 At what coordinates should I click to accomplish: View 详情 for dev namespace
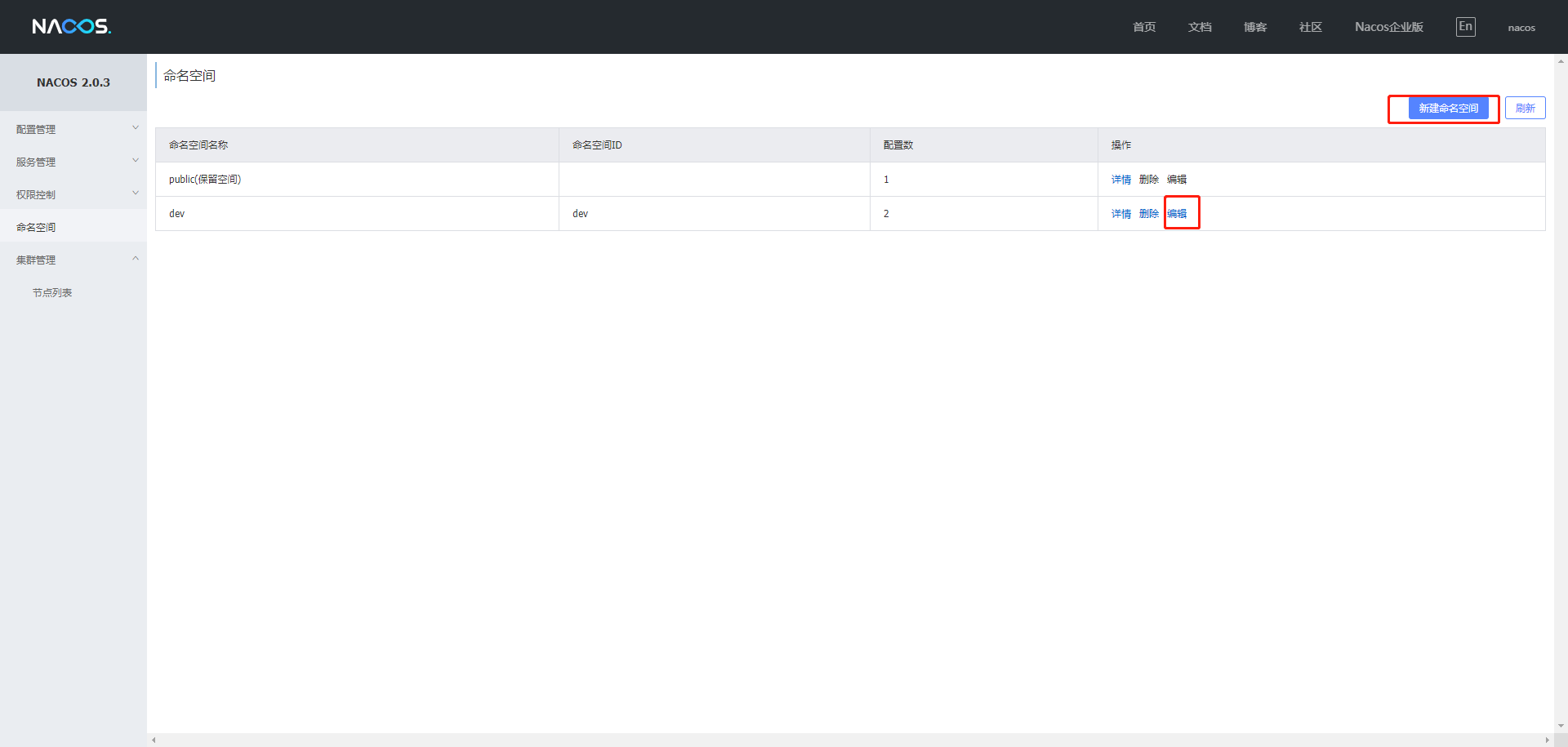1120,214
